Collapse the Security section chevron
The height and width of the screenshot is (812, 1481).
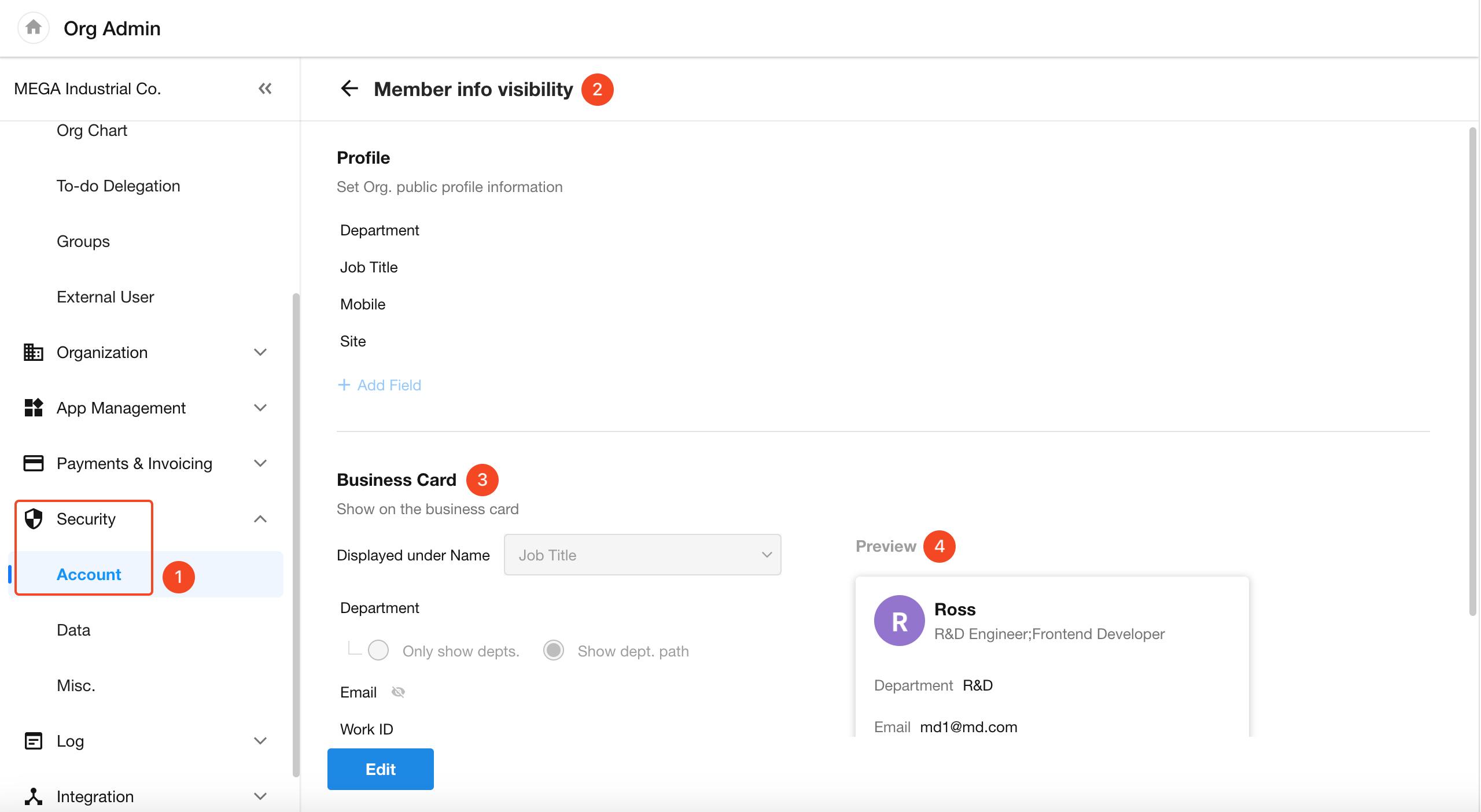click(260, 519)
